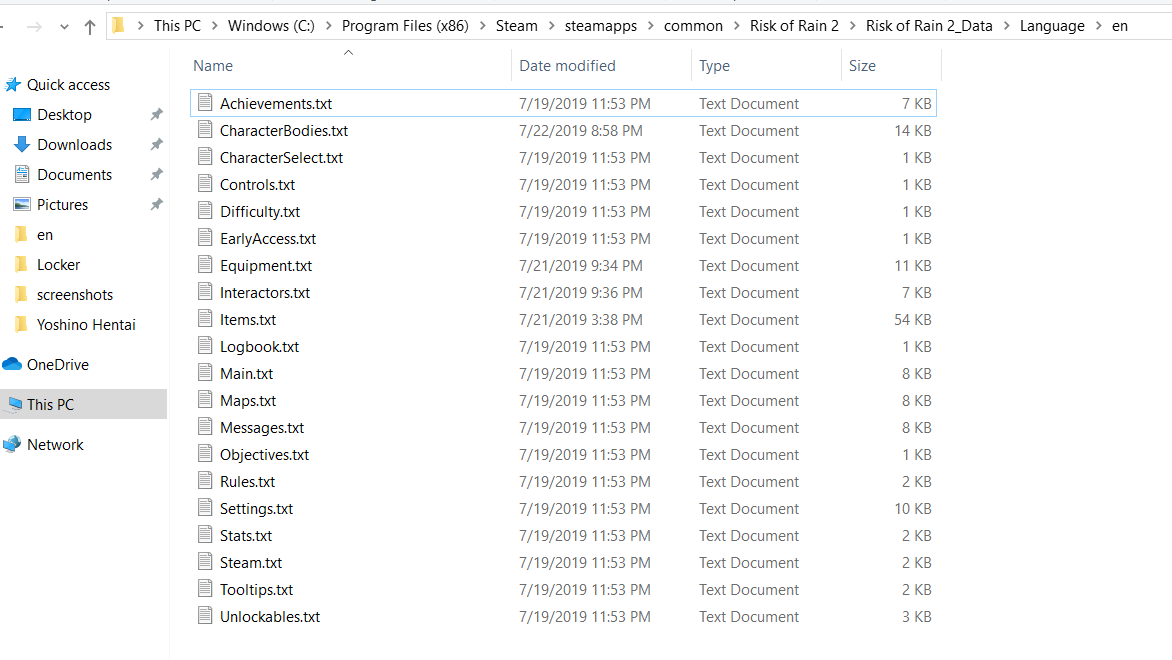Image resolution: width=1172 pixels, height=660 pixels.
Task: Sort files by Type column
Action: (x=714, y=66)
